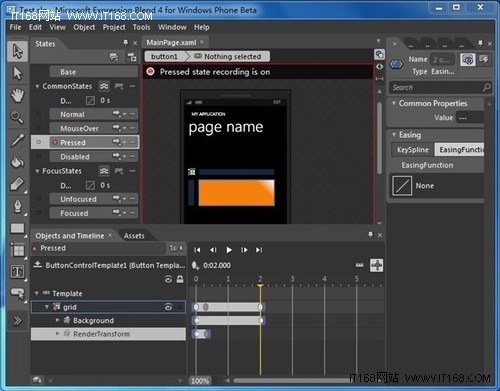
Task: Click the timeline horizontal scrollbar
Action: point(292,380)
